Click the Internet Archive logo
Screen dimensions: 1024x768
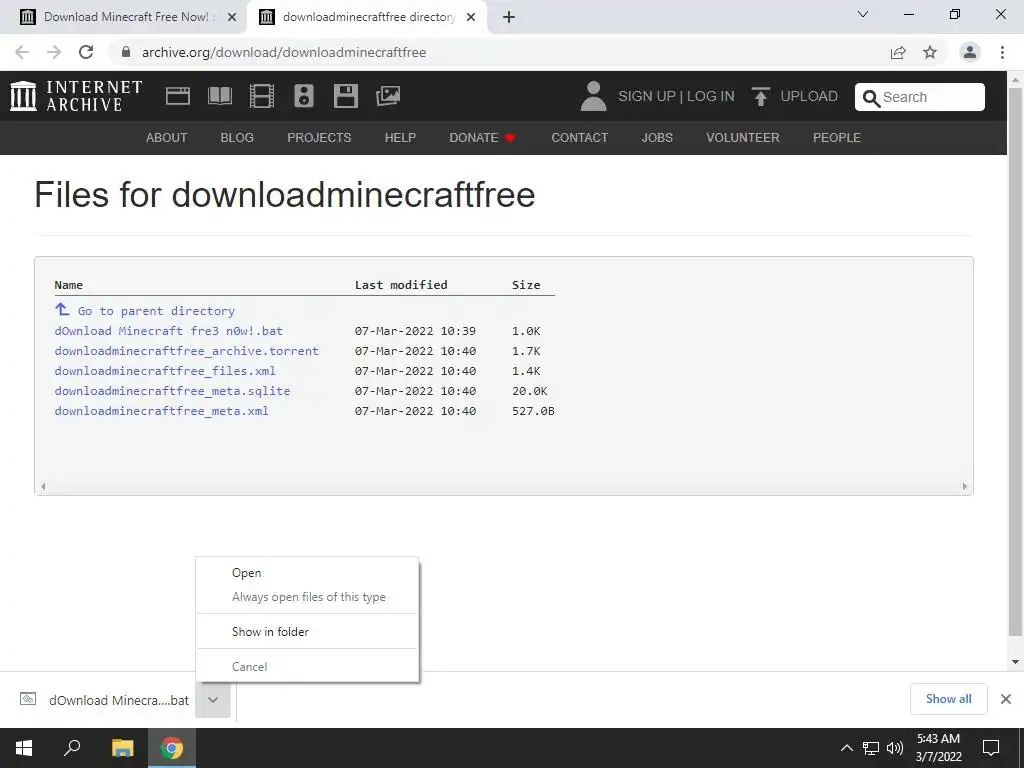(76, 96)
